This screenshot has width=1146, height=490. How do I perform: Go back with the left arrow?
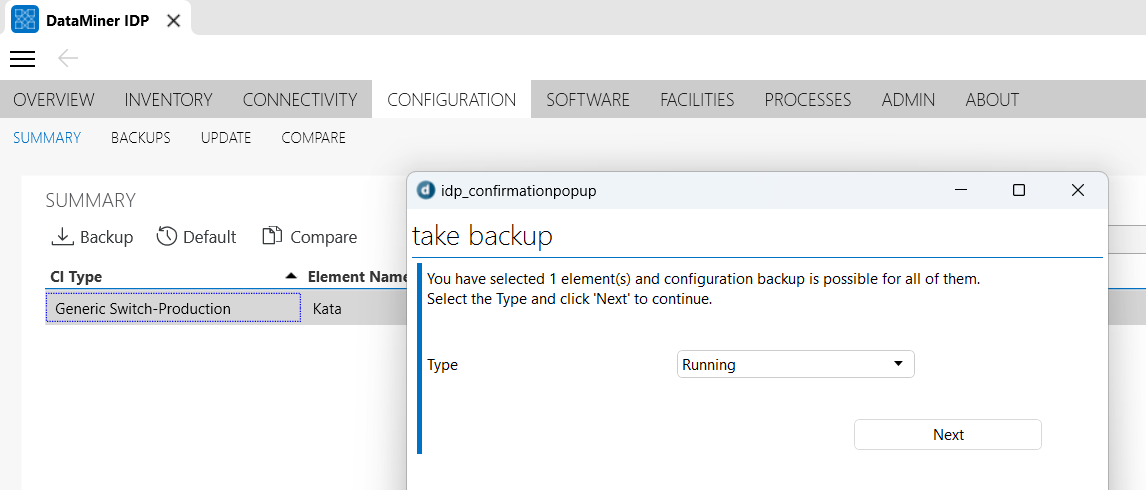coord(68,59)
